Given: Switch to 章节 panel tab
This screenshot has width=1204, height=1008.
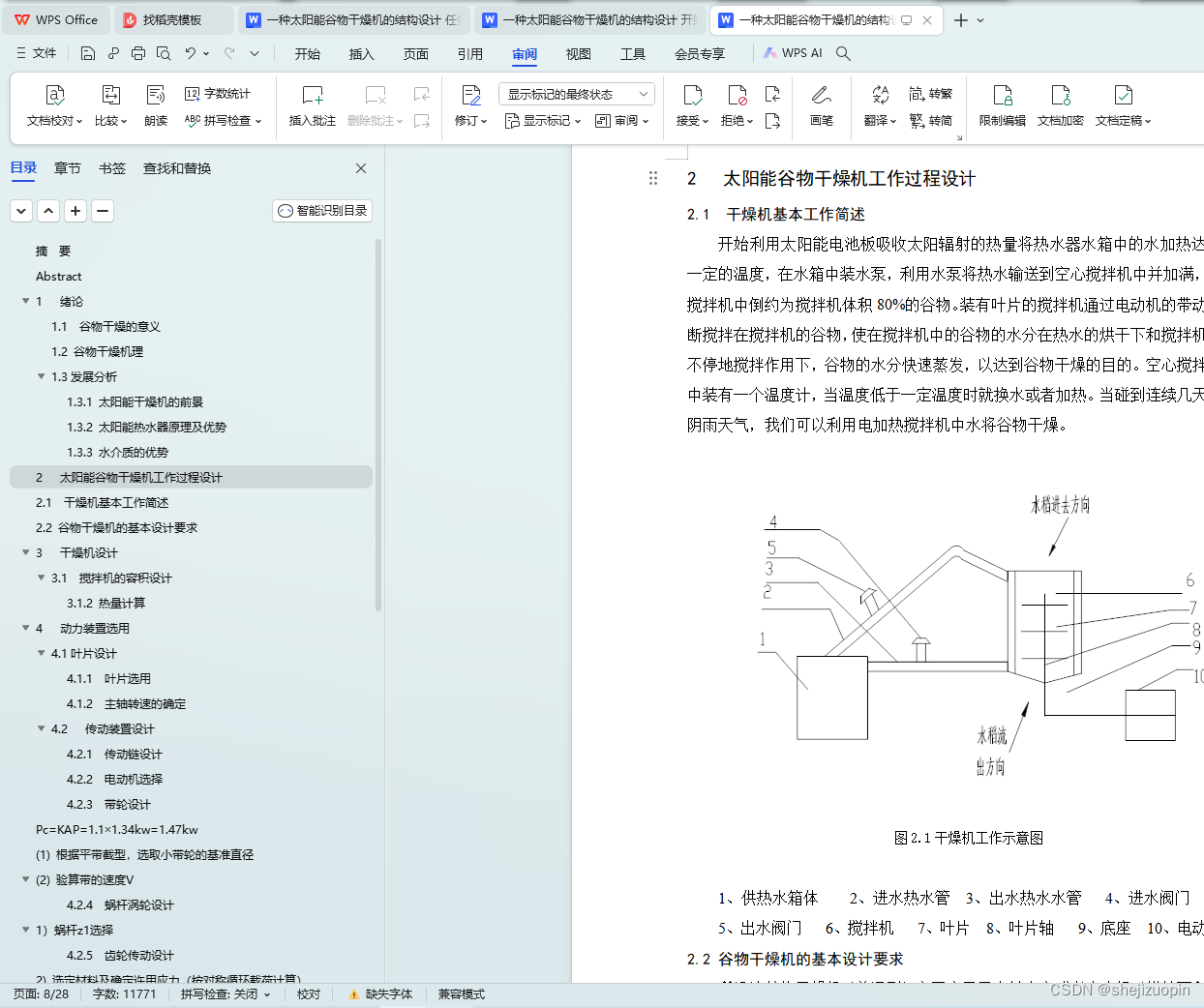Looking at the screenshot, I should click(x=68, y=168).
